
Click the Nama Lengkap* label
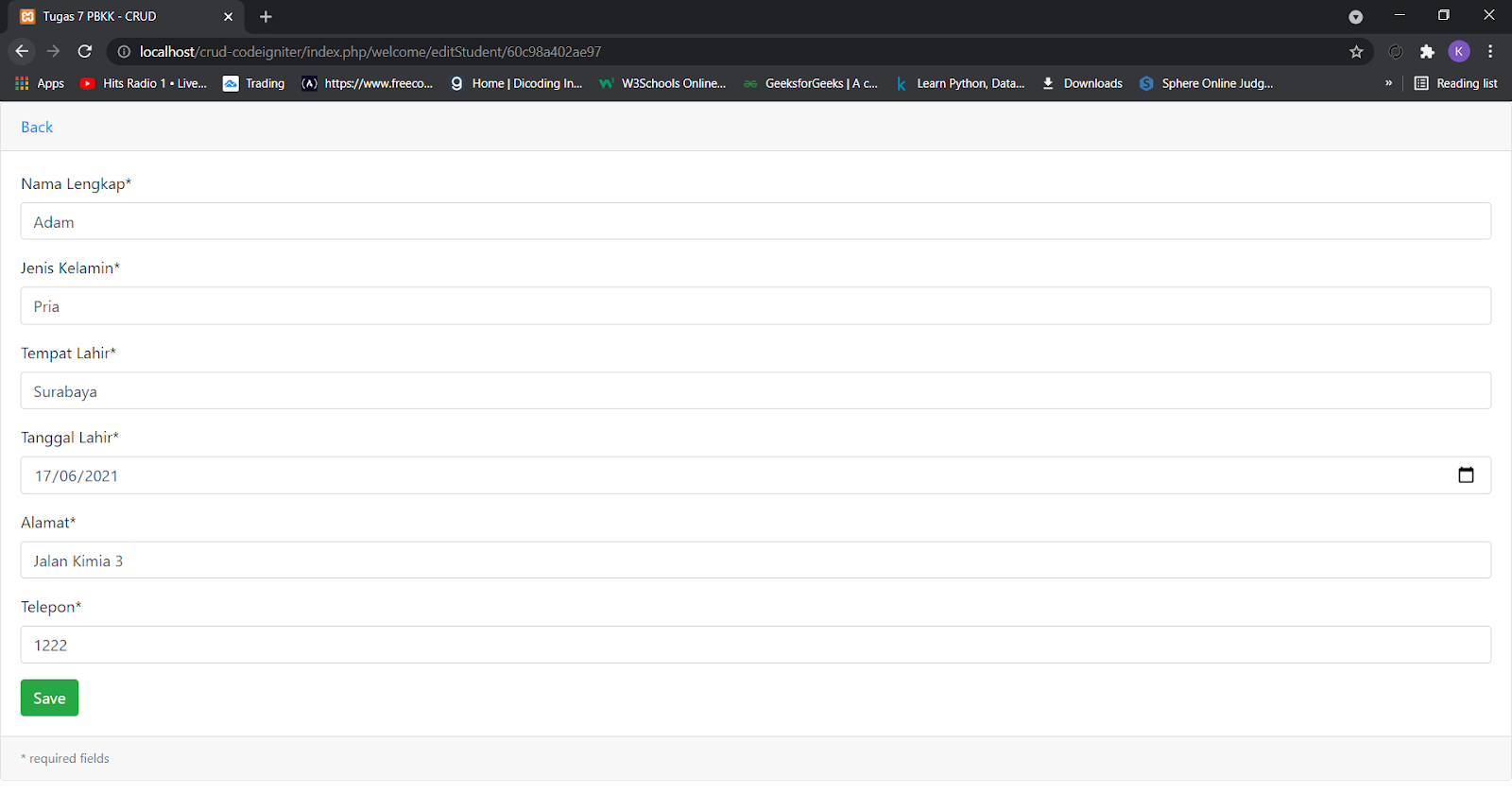pyautogui.click(x=76, y=183)
